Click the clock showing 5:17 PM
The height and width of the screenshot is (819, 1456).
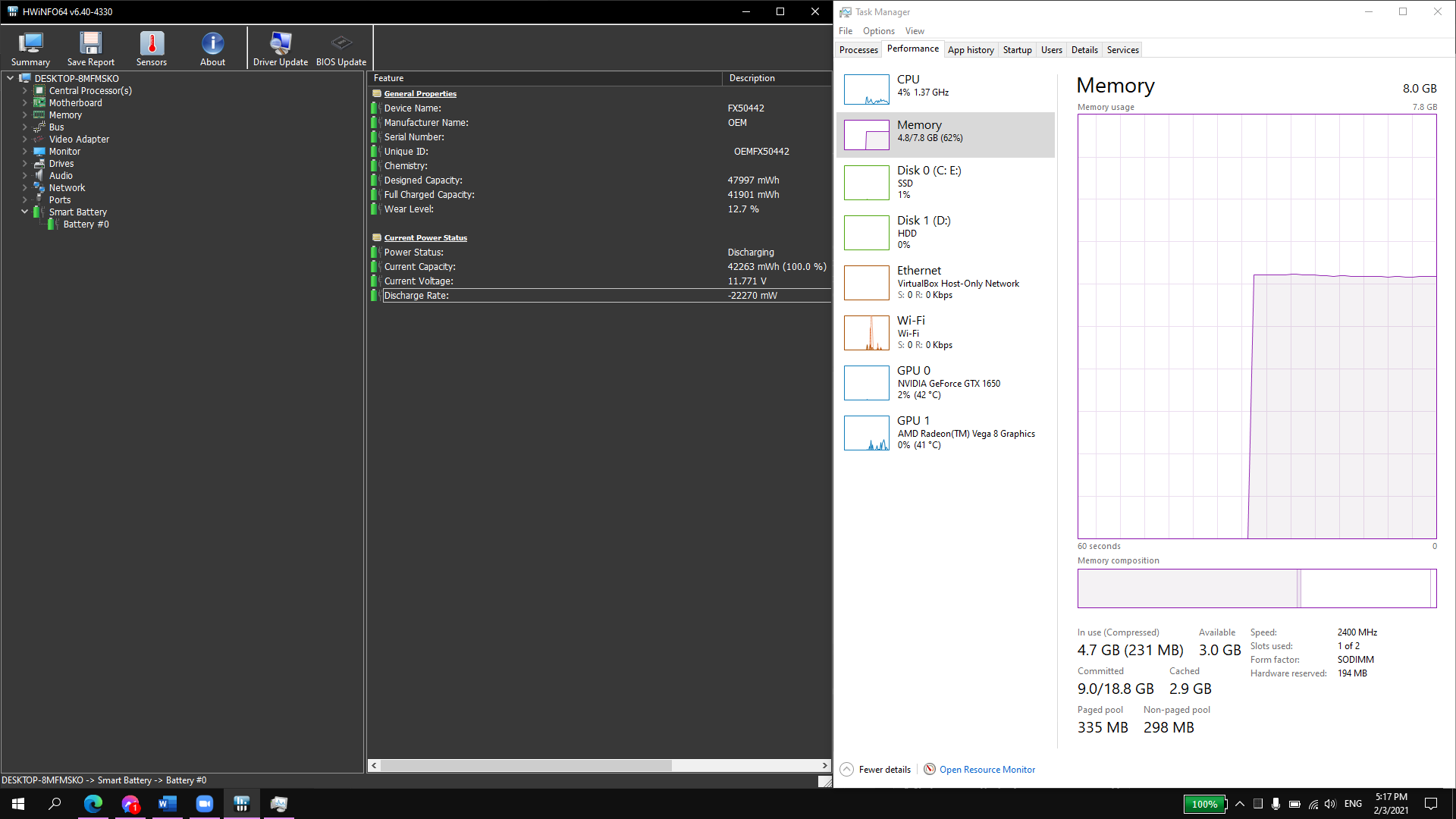tap(1391, 797)
